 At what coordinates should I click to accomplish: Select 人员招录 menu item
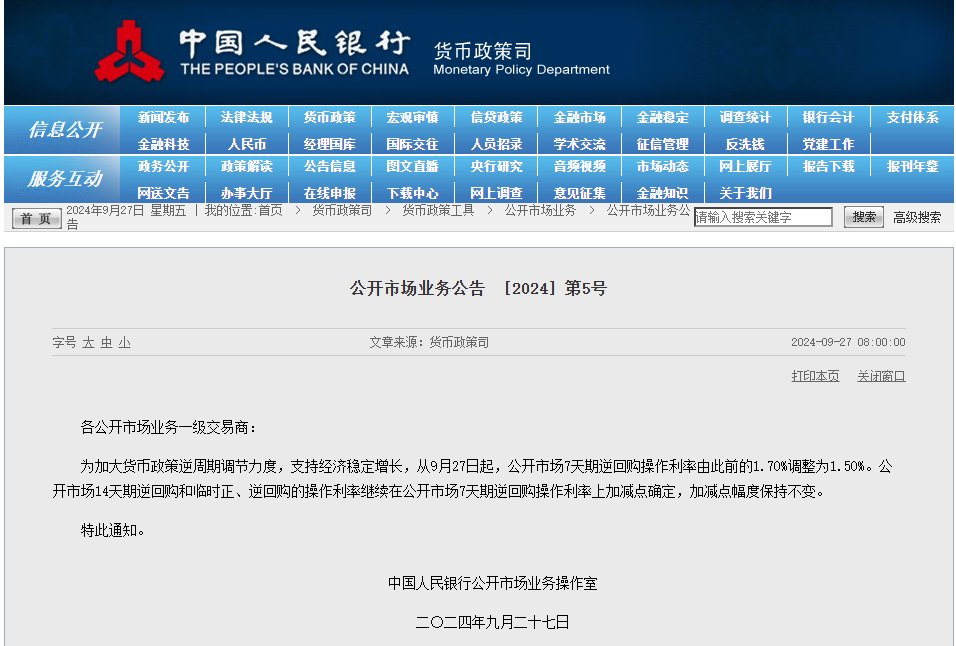(x=496, y=144)
